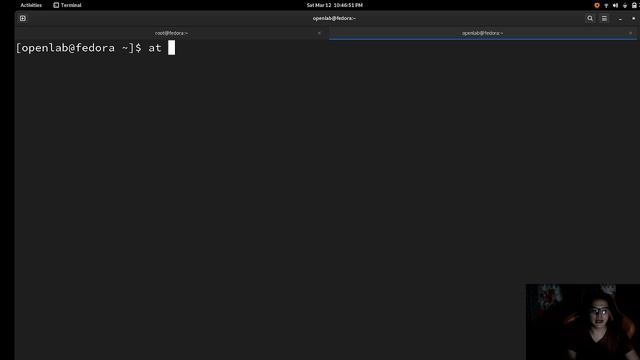The image size is (640, 360).
Task: Click the terminal prompt command line
Action: [96, 48]
